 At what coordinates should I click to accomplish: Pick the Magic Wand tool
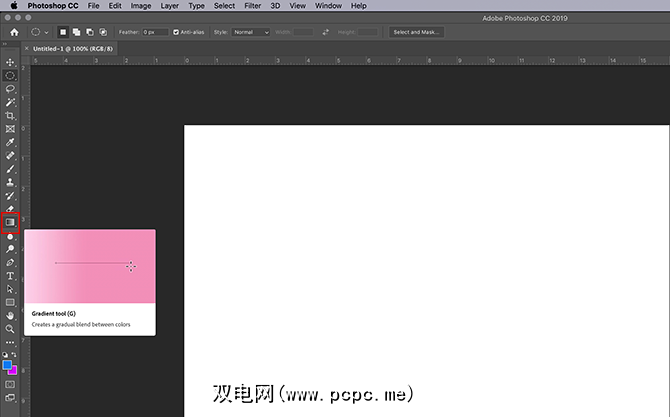[x=10, y=102]
